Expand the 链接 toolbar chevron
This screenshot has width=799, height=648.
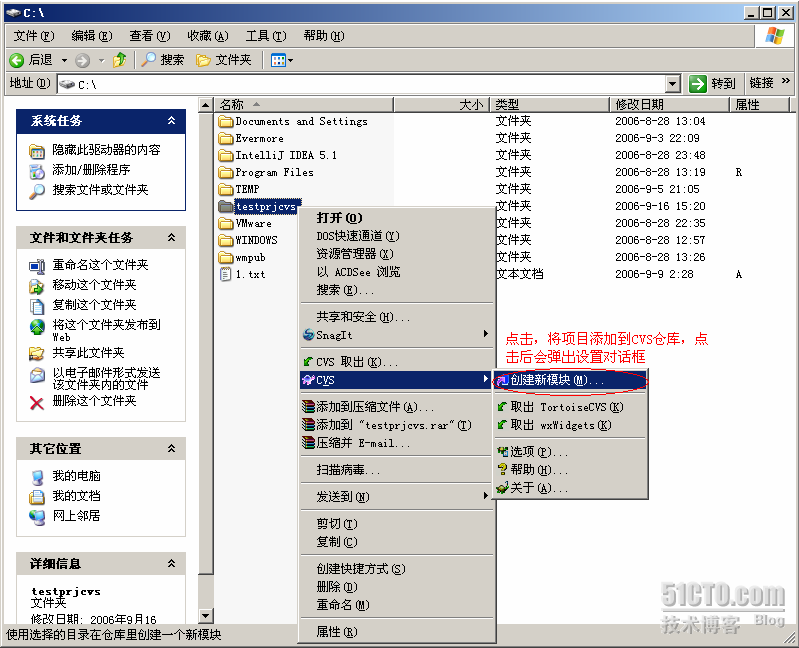(785, 81)
